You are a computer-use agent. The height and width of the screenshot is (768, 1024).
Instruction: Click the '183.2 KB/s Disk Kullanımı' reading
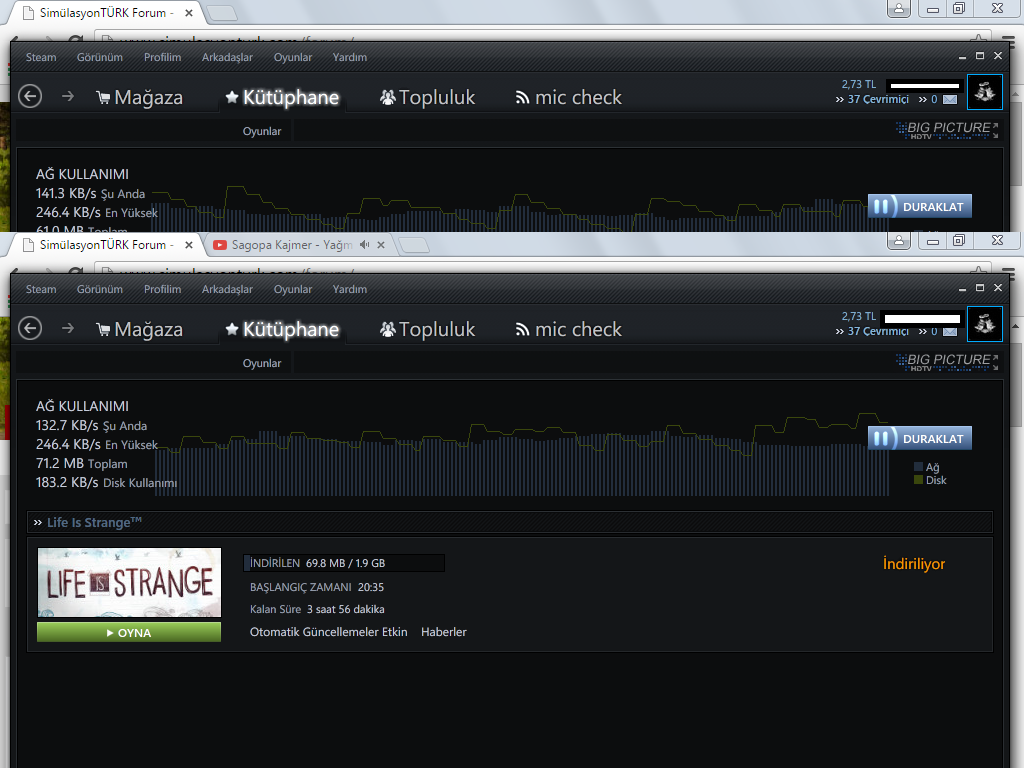pyautogui.click(x=106, y=483)
